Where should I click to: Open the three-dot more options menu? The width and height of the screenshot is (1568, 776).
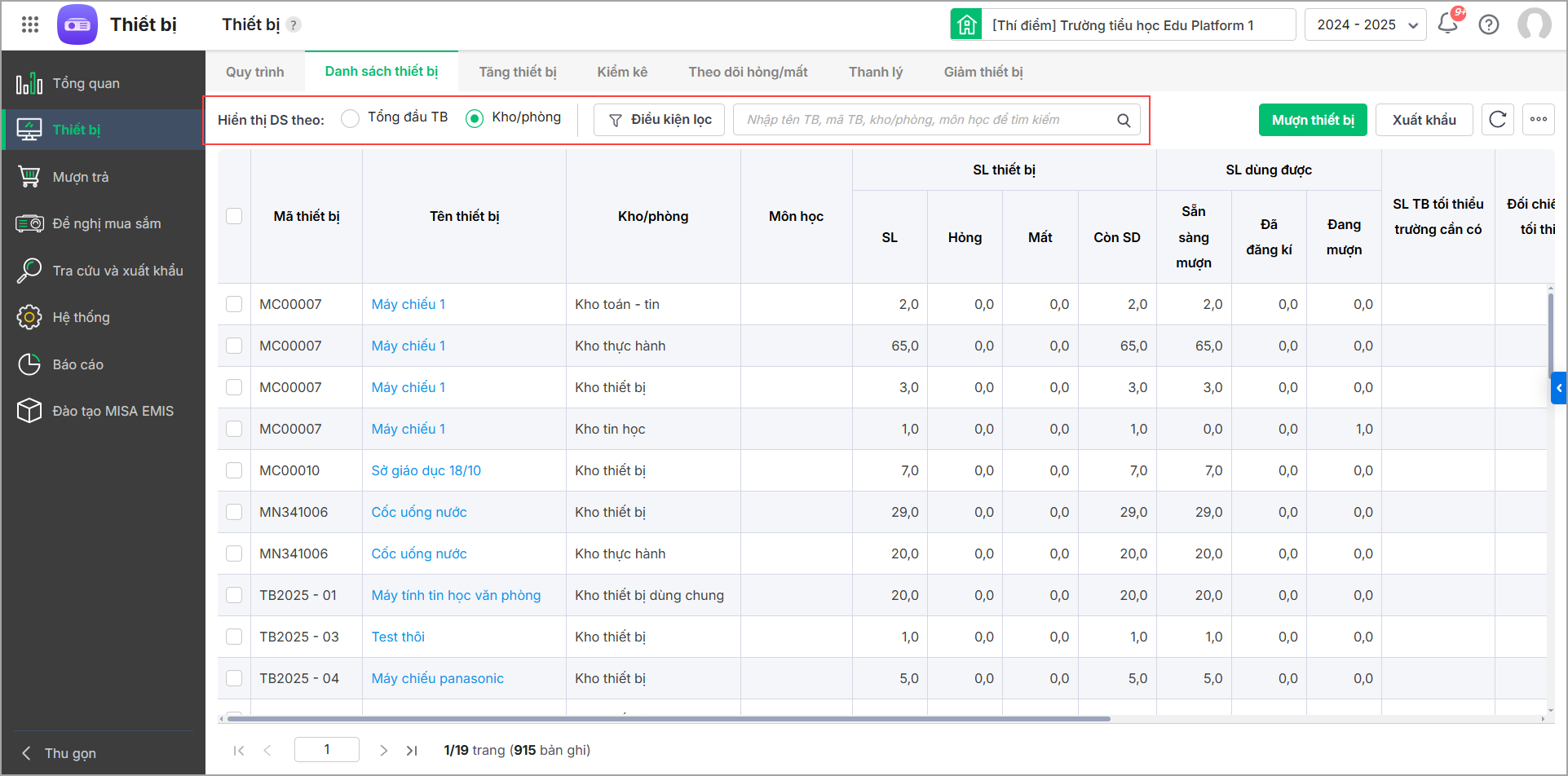[1539, 120]
